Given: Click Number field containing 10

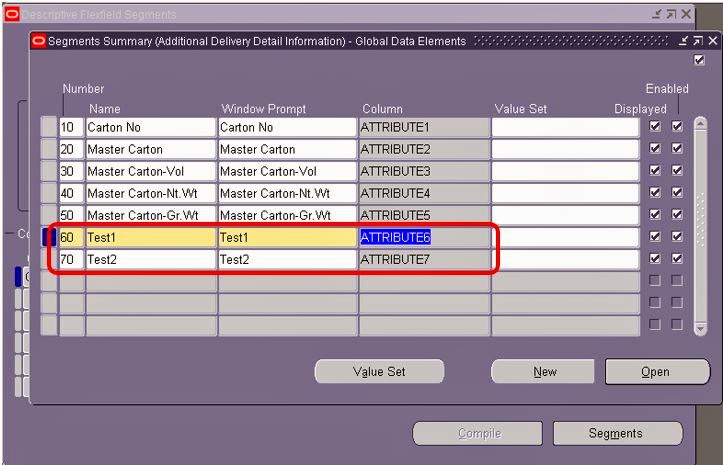Looking at the screenshot, I should [71, 127].
